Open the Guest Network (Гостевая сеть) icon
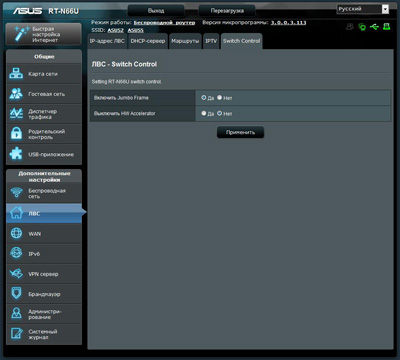Screen dimensions: 400x360 click(16, 94)
